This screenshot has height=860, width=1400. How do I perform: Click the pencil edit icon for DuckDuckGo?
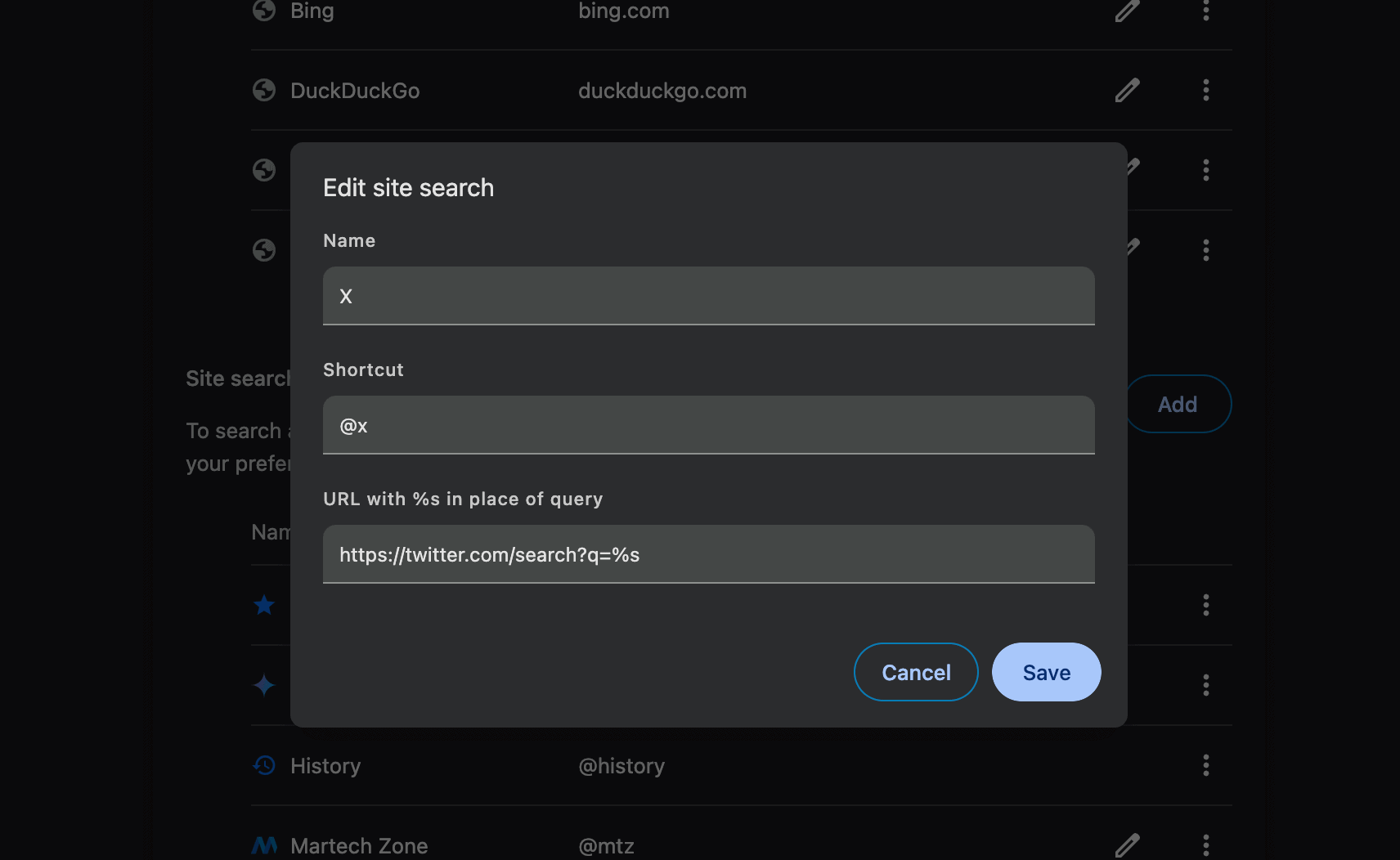tap(1127, 90)
